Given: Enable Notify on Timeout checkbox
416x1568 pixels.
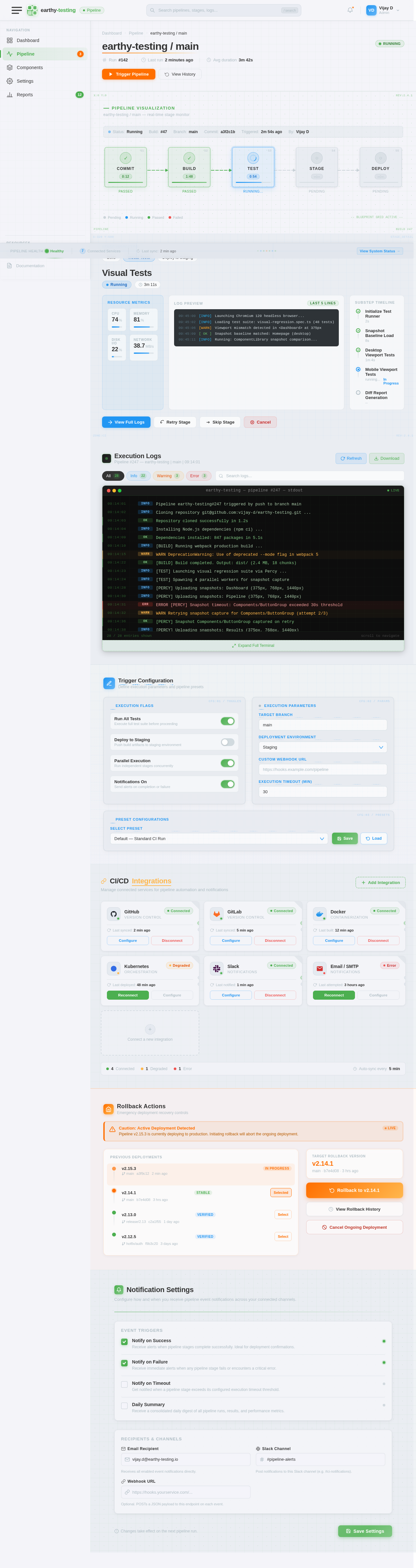Looking at the screenshot, I should tap(124, 1384).
